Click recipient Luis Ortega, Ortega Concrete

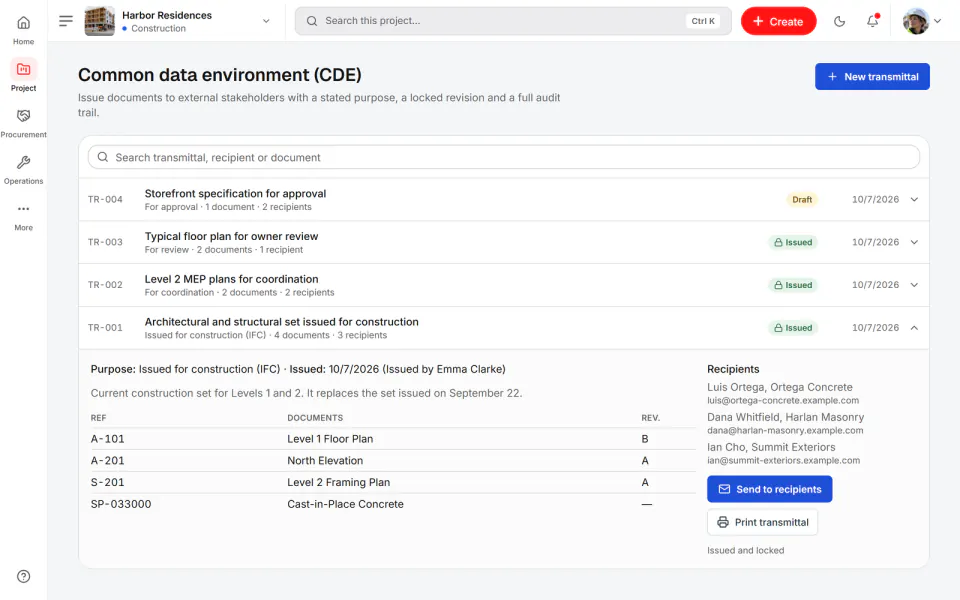pos(780,387)
